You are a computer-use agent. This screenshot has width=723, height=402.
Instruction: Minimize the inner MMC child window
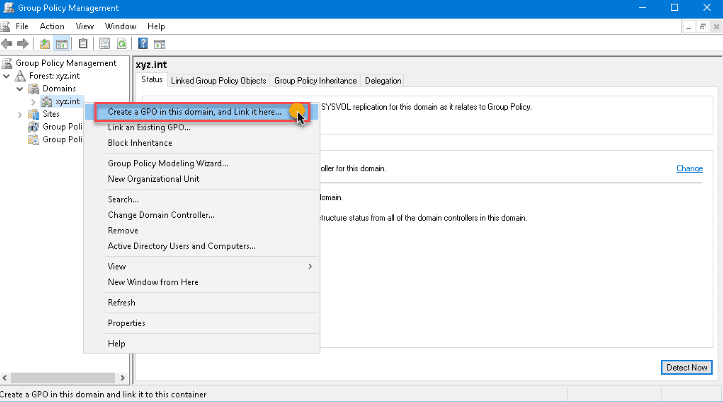(x=688, y=27)
